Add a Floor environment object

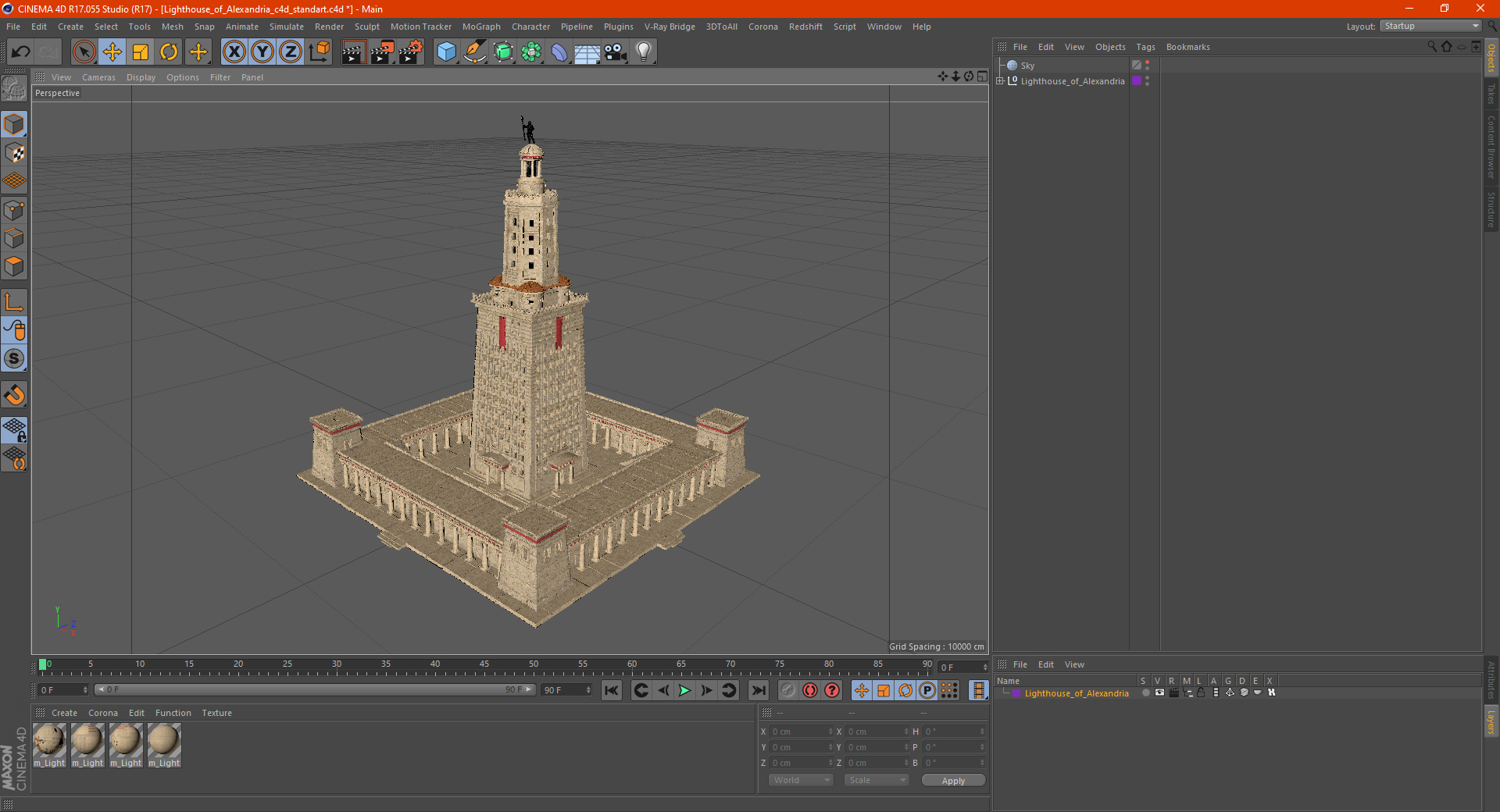click(x=587, y=52)
